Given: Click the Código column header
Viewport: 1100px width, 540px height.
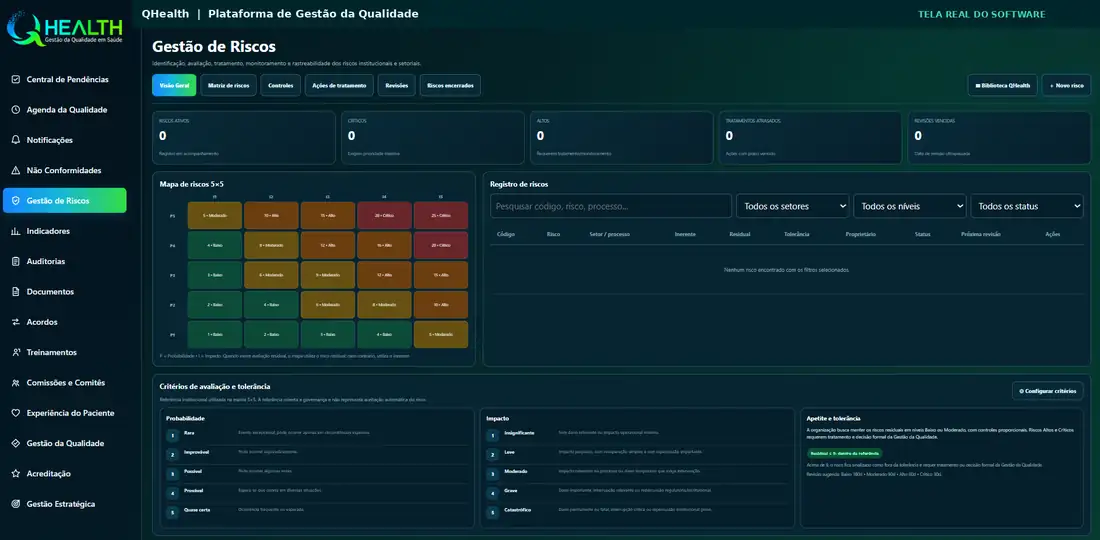Looking at the screenshot, I should [x=506, y=234].
